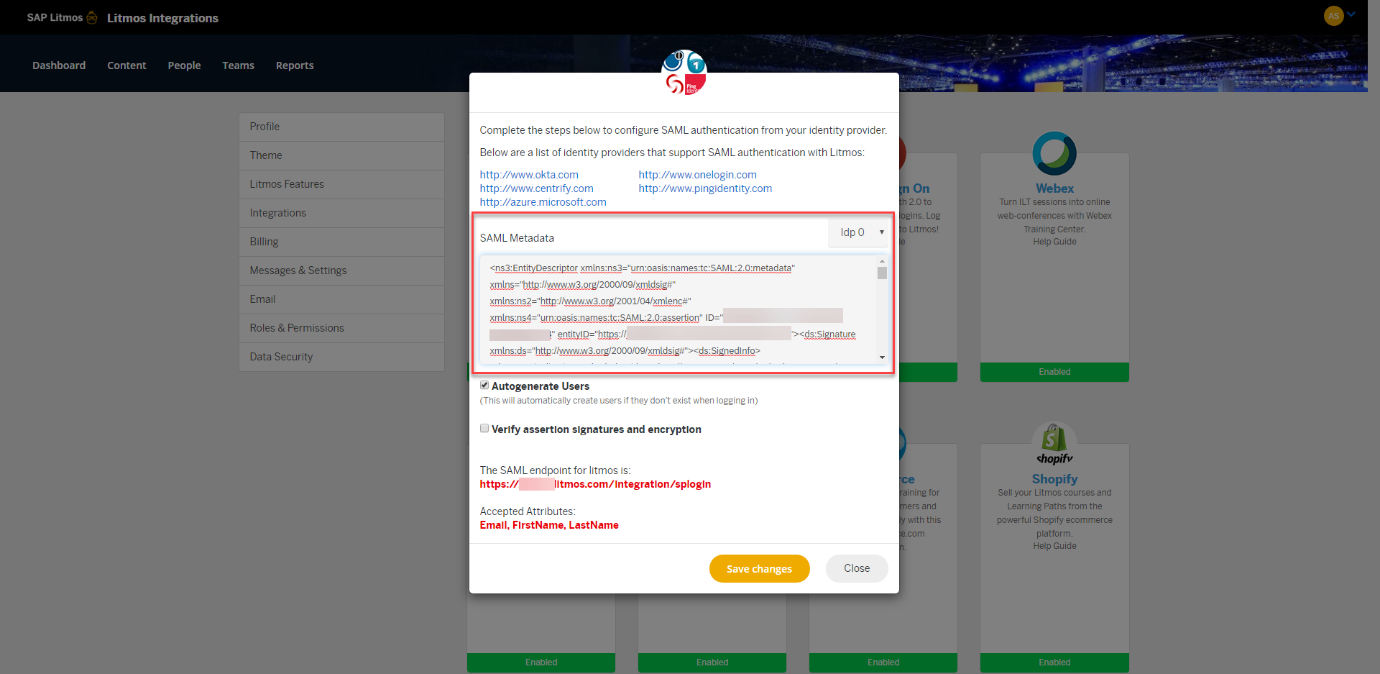Click the Litmos Integrations header title
This screenshot has width=1380, height=674.
pyautogui.click(x=163, y=18)
